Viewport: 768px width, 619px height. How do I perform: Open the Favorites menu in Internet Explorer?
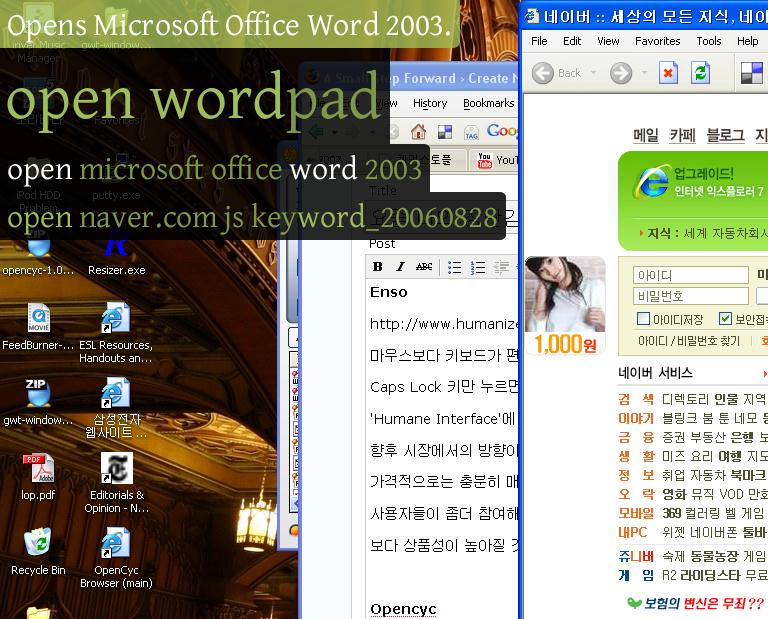[657, 41]
